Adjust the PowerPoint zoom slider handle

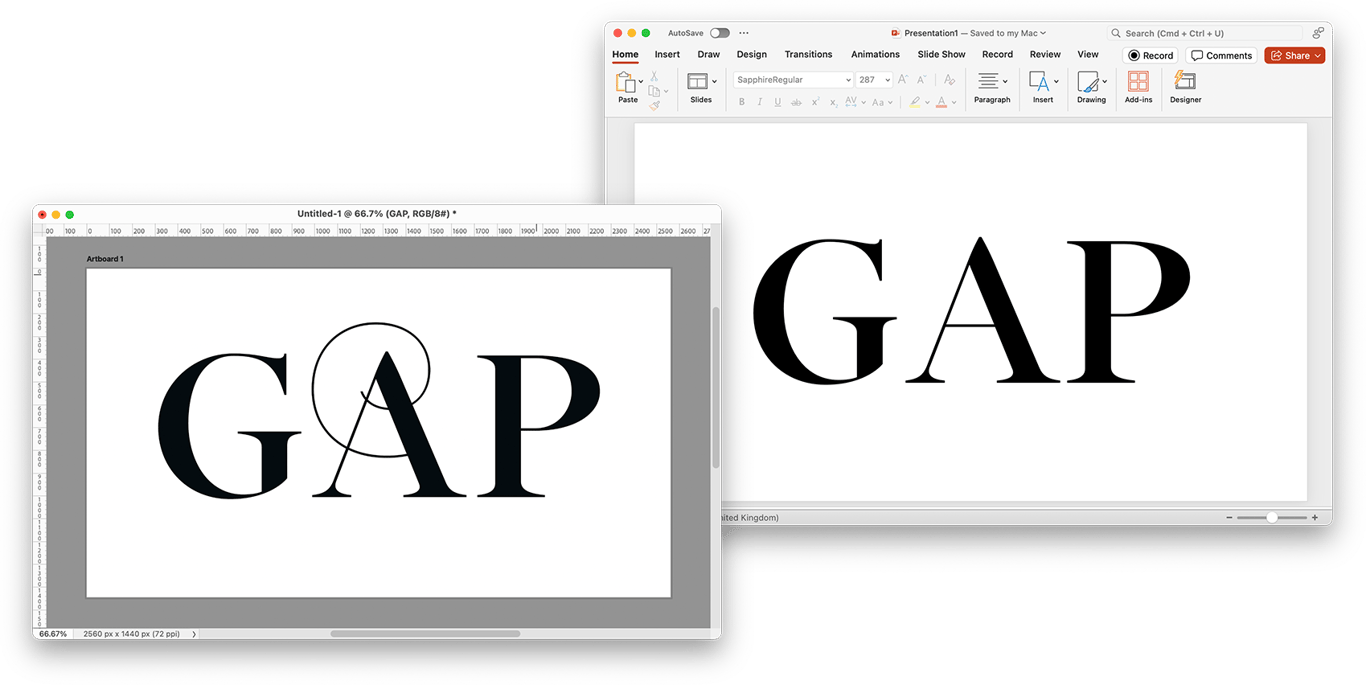pos(1271,518)
